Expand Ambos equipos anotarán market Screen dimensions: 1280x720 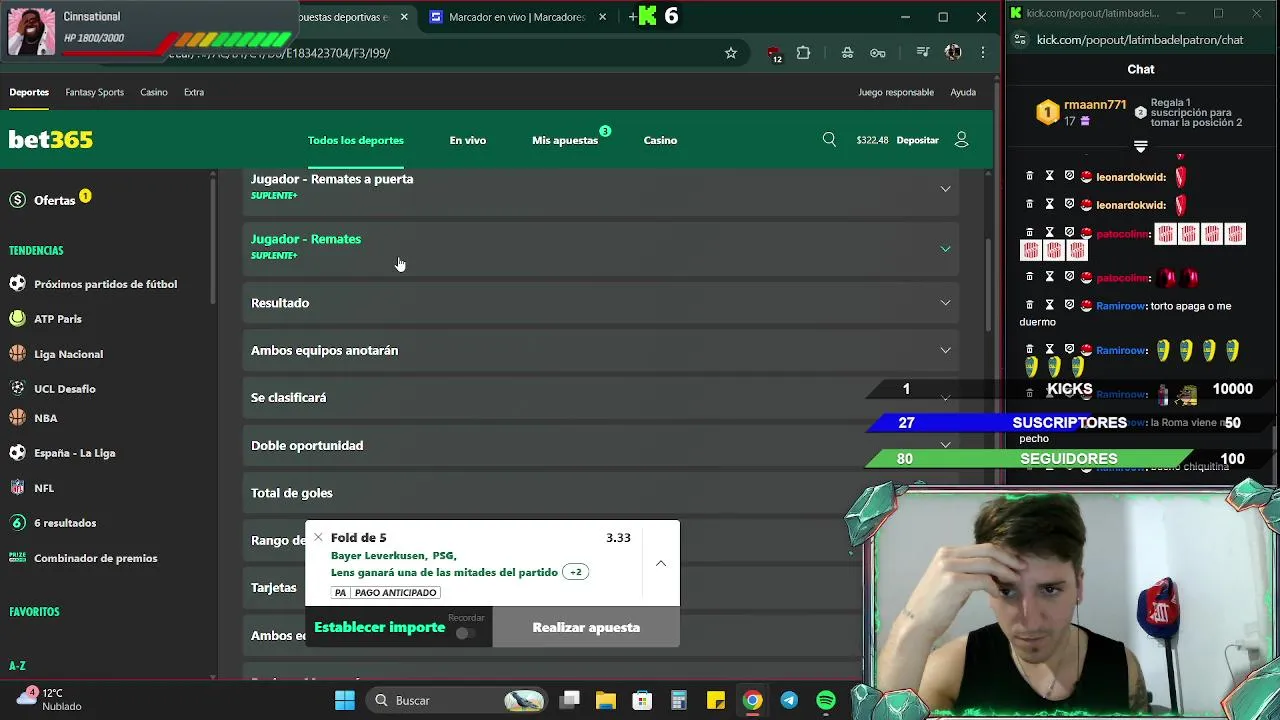click(x=601, y=350)
